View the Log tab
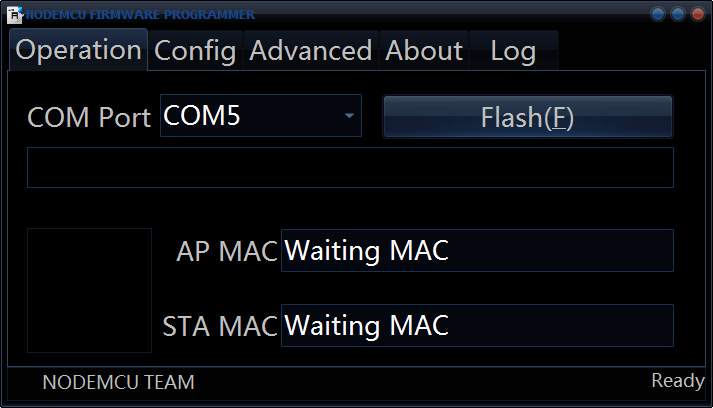The height and width of the screenshot is (408, 713). 513,50
